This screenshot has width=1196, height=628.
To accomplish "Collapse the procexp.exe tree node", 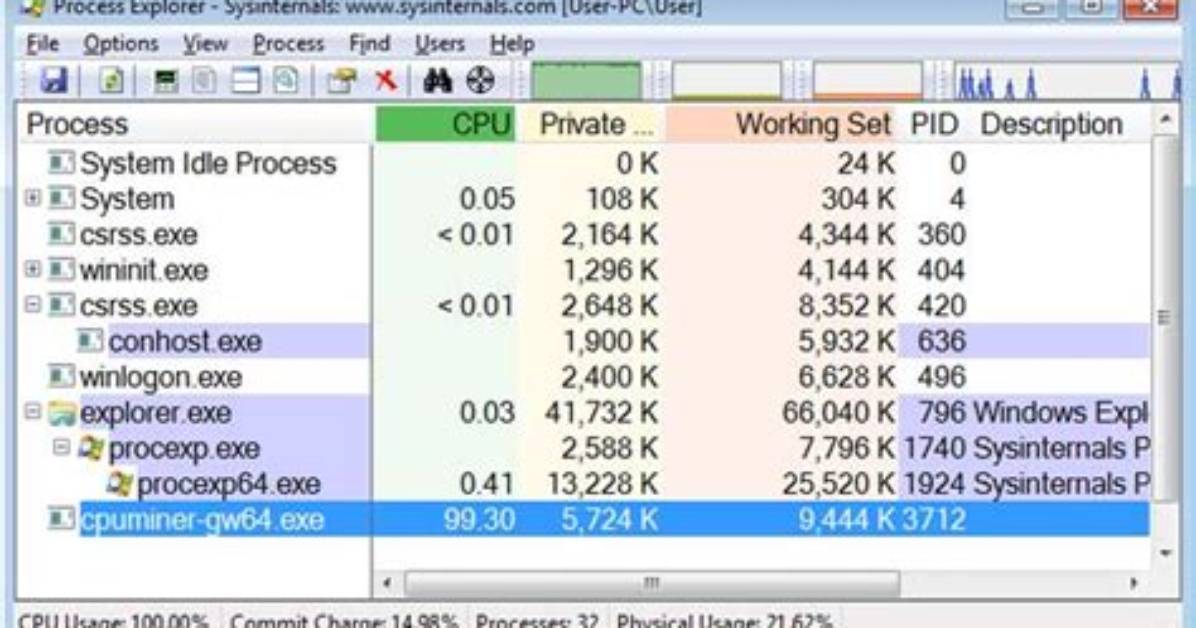I will (x=62, y=447).
